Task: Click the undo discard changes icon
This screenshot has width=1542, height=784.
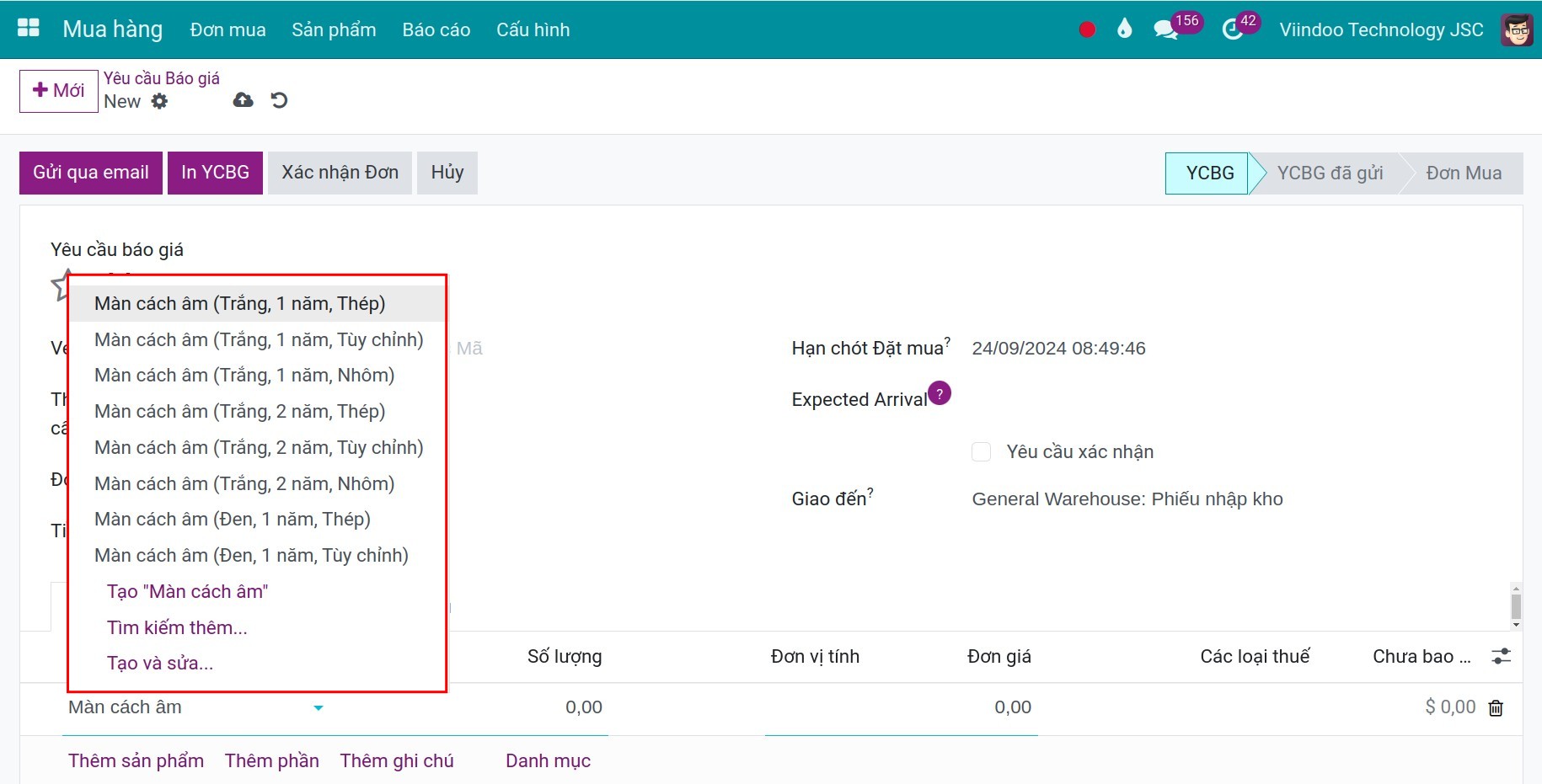Action: pos(279,100)
